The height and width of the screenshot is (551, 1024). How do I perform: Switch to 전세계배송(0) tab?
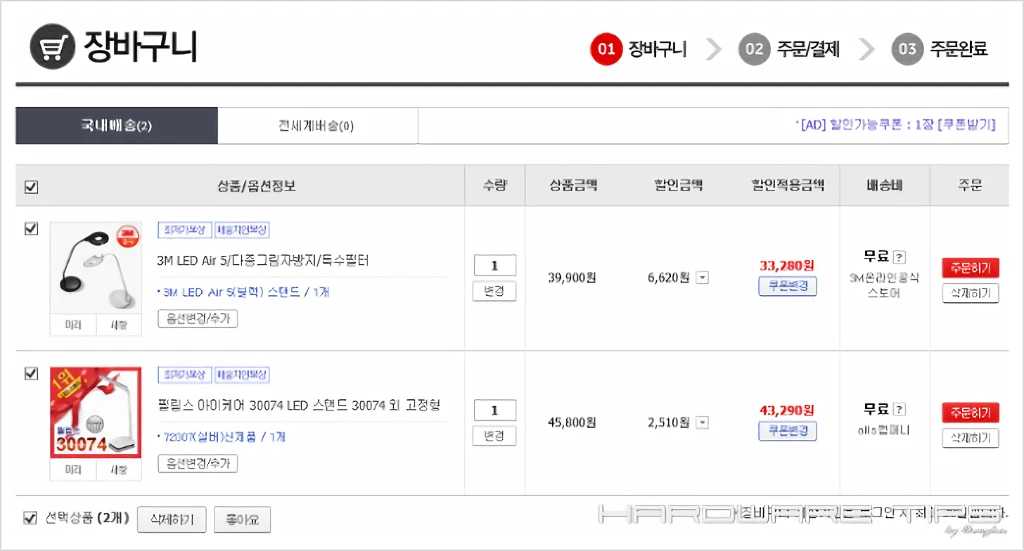click(x=317, y=125)
